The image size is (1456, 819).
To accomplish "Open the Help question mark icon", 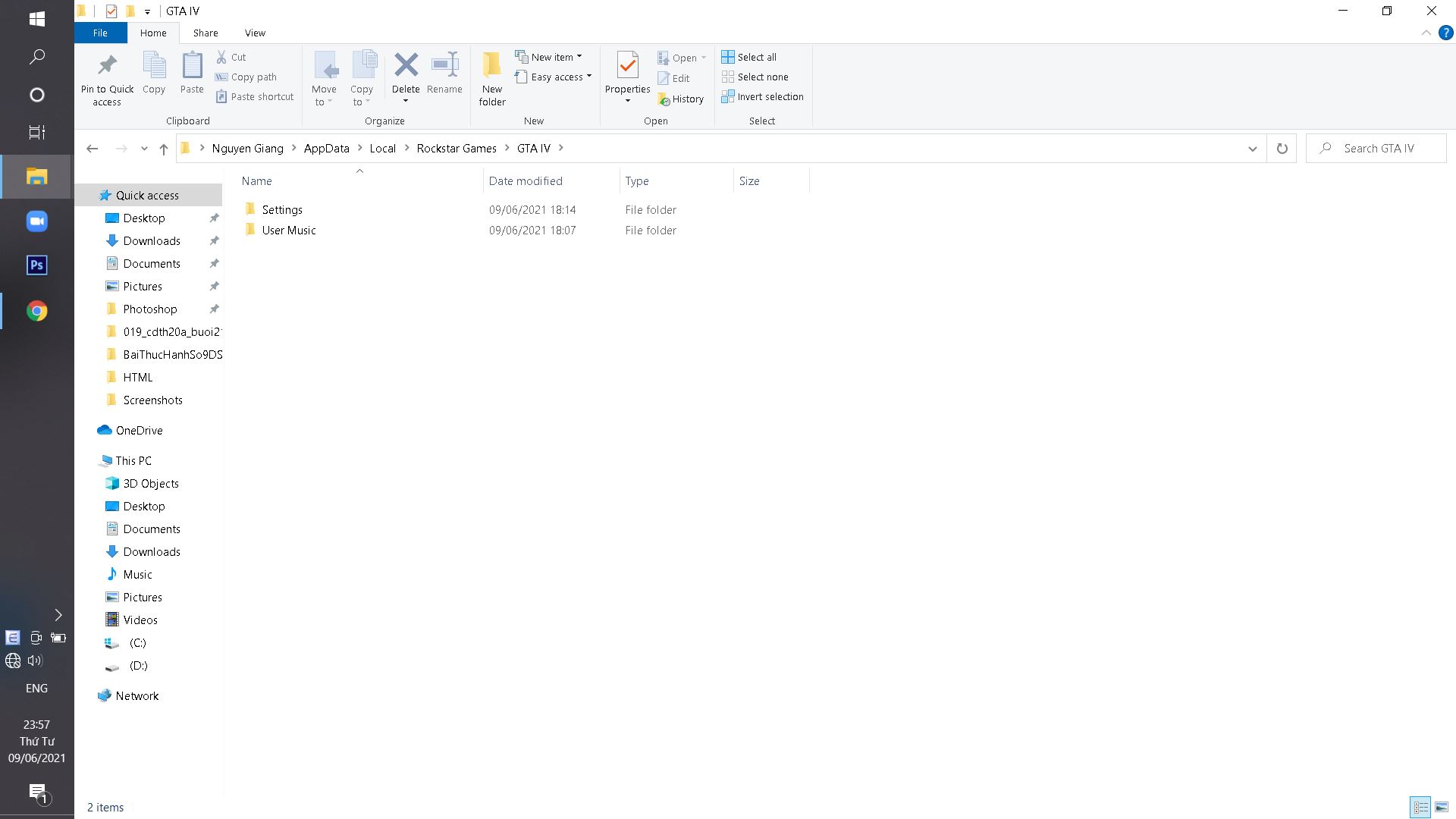I will point(1446,33).
